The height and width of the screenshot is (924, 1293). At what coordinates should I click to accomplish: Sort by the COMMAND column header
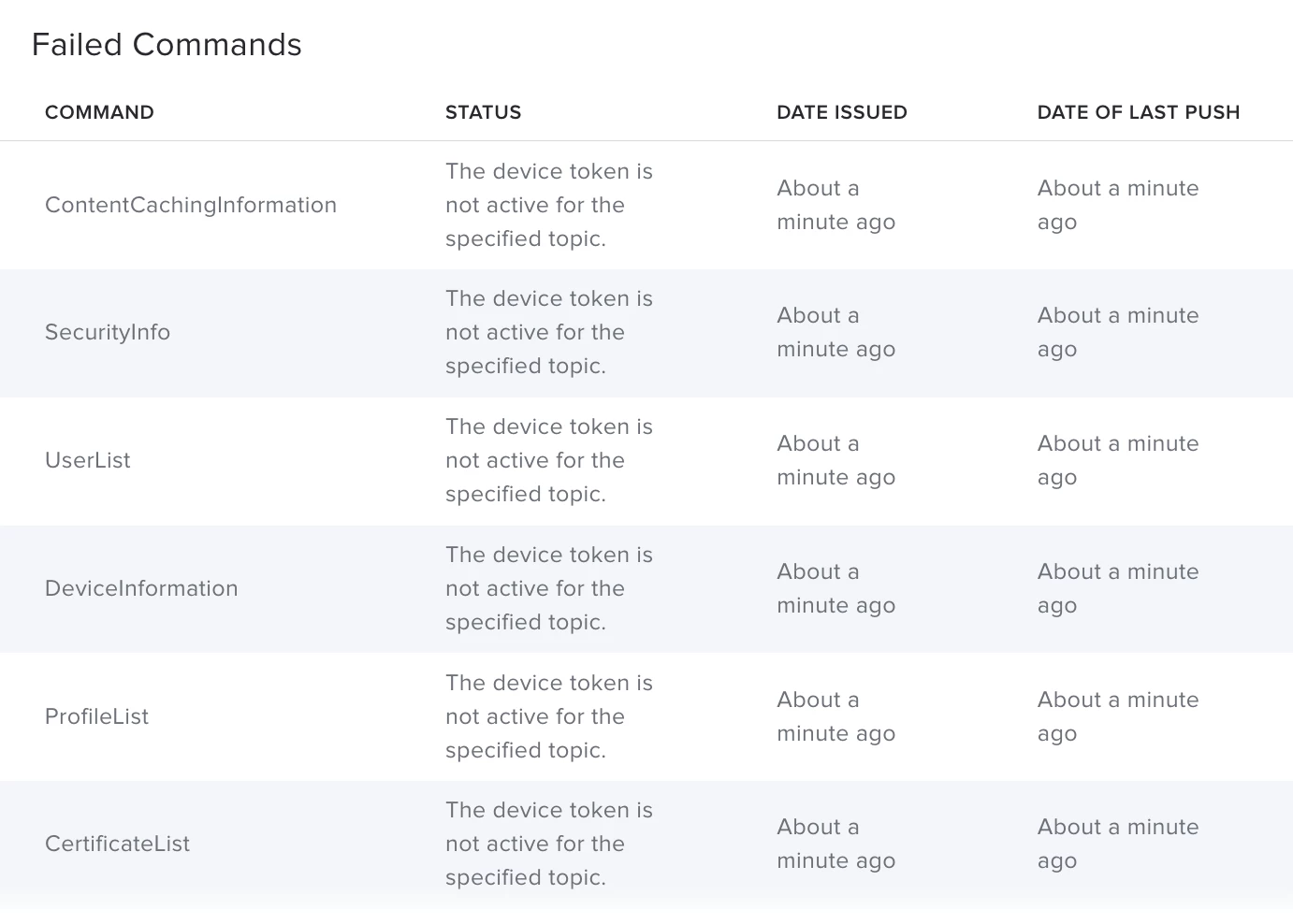click(x=99, y=112)
